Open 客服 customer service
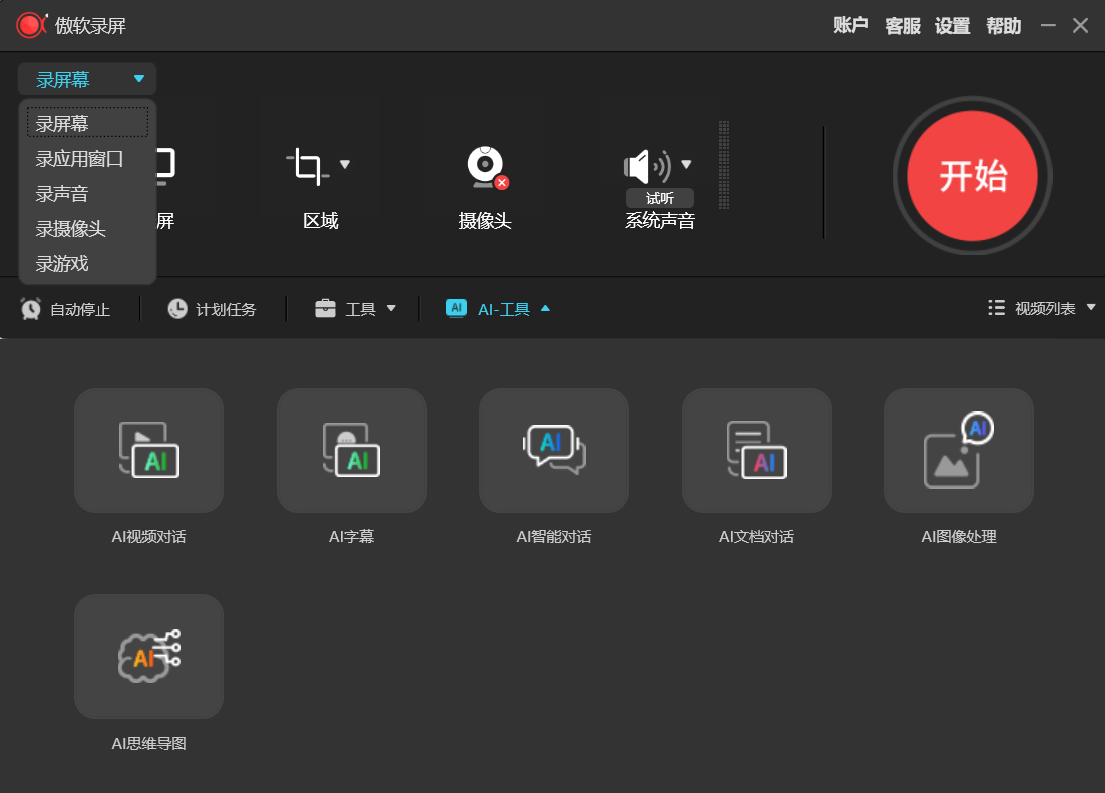Viewport: 1105px width, 793px height. 903,26
